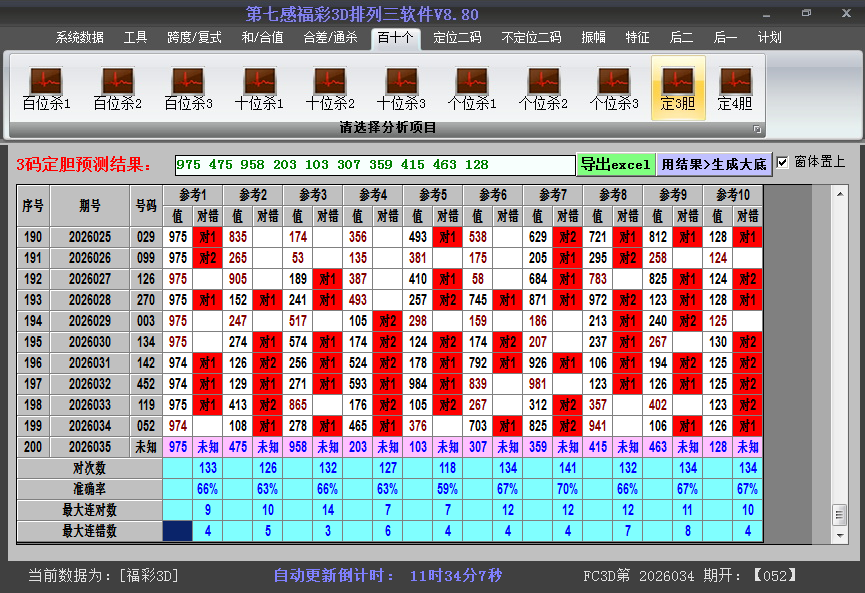The height and width of the screenshot is (593, 865).
Task: Click the 用结果>生成大底 button
Action: pyautogui.click(x=713, y=164)
